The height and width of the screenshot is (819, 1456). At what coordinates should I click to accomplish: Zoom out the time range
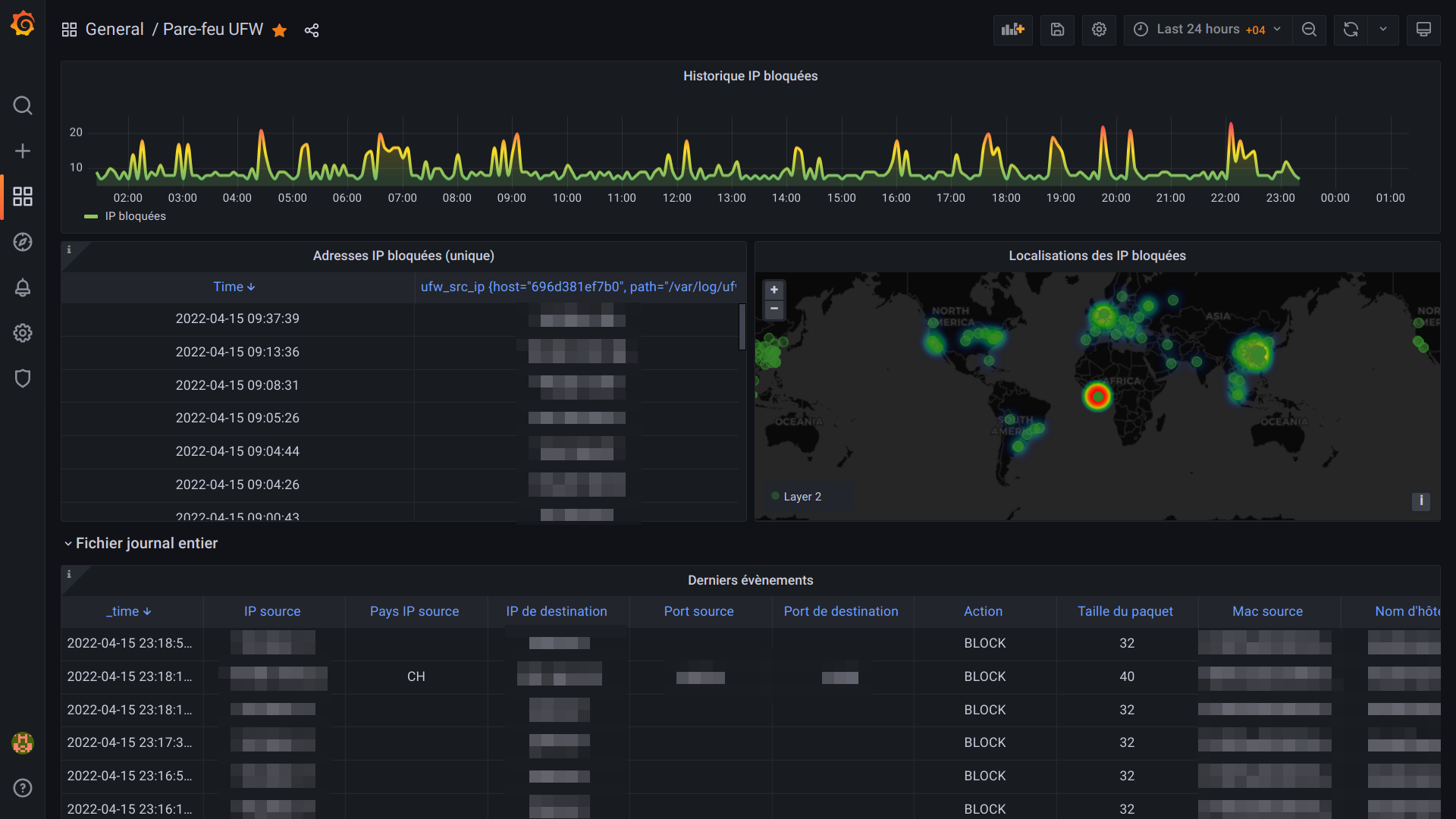[1309, 30]
